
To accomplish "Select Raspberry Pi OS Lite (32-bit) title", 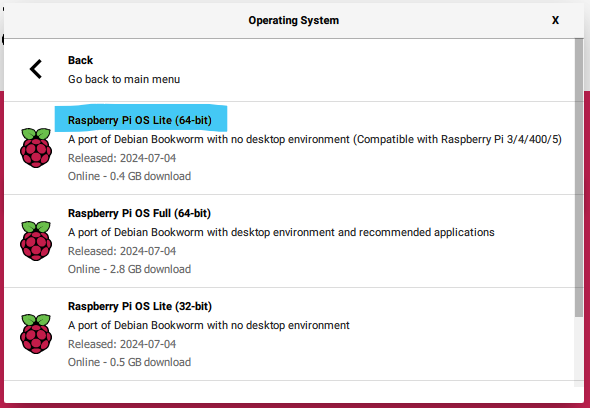I will click(140, 306).
